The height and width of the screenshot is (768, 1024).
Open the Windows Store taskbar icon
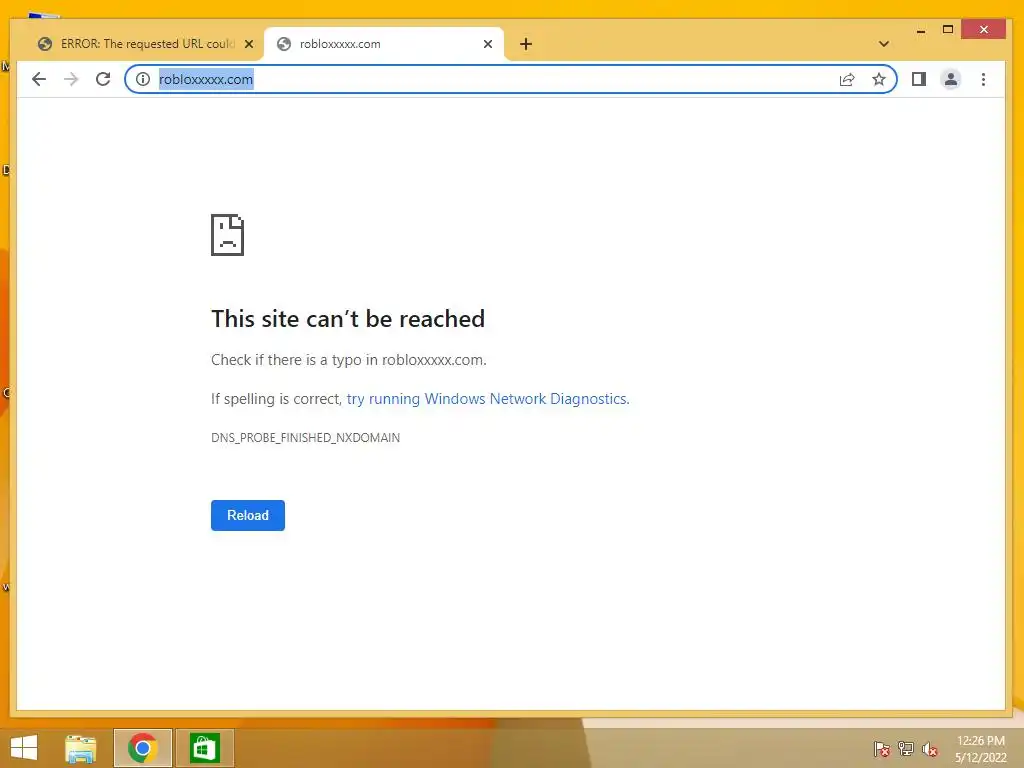(204, 748)
